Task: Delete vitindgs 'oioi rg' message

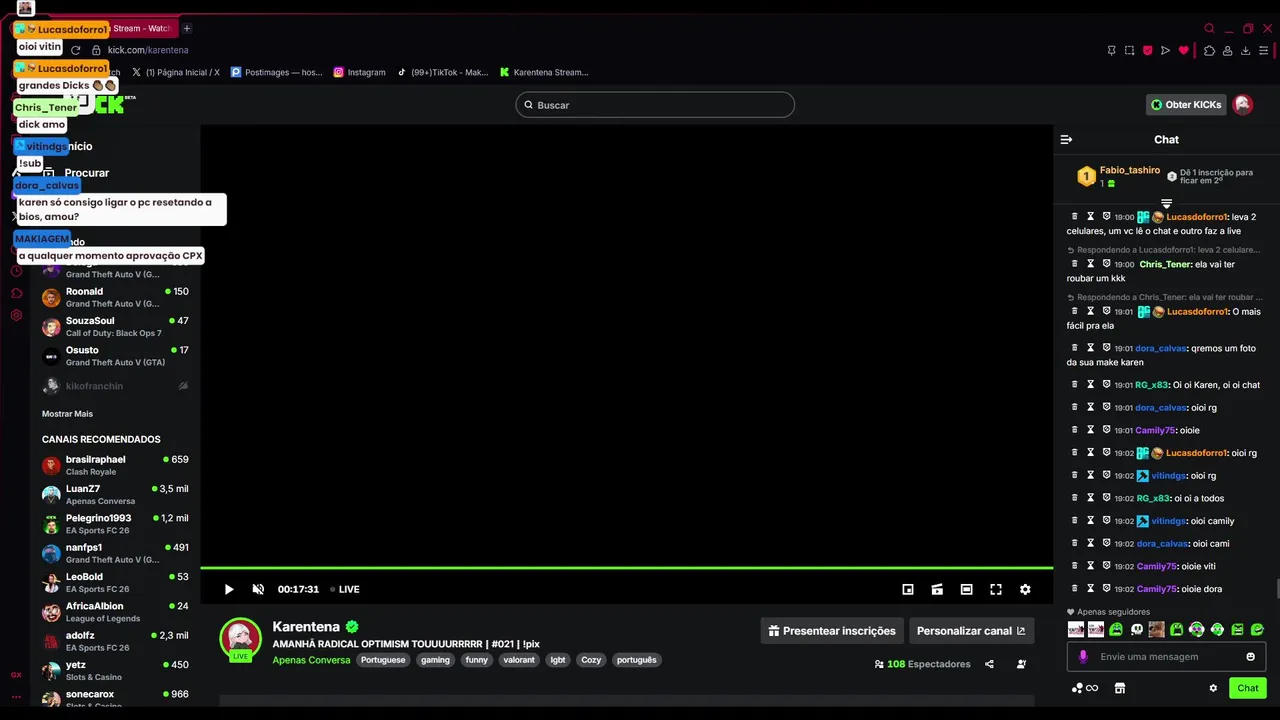Action: point(1075,475)
